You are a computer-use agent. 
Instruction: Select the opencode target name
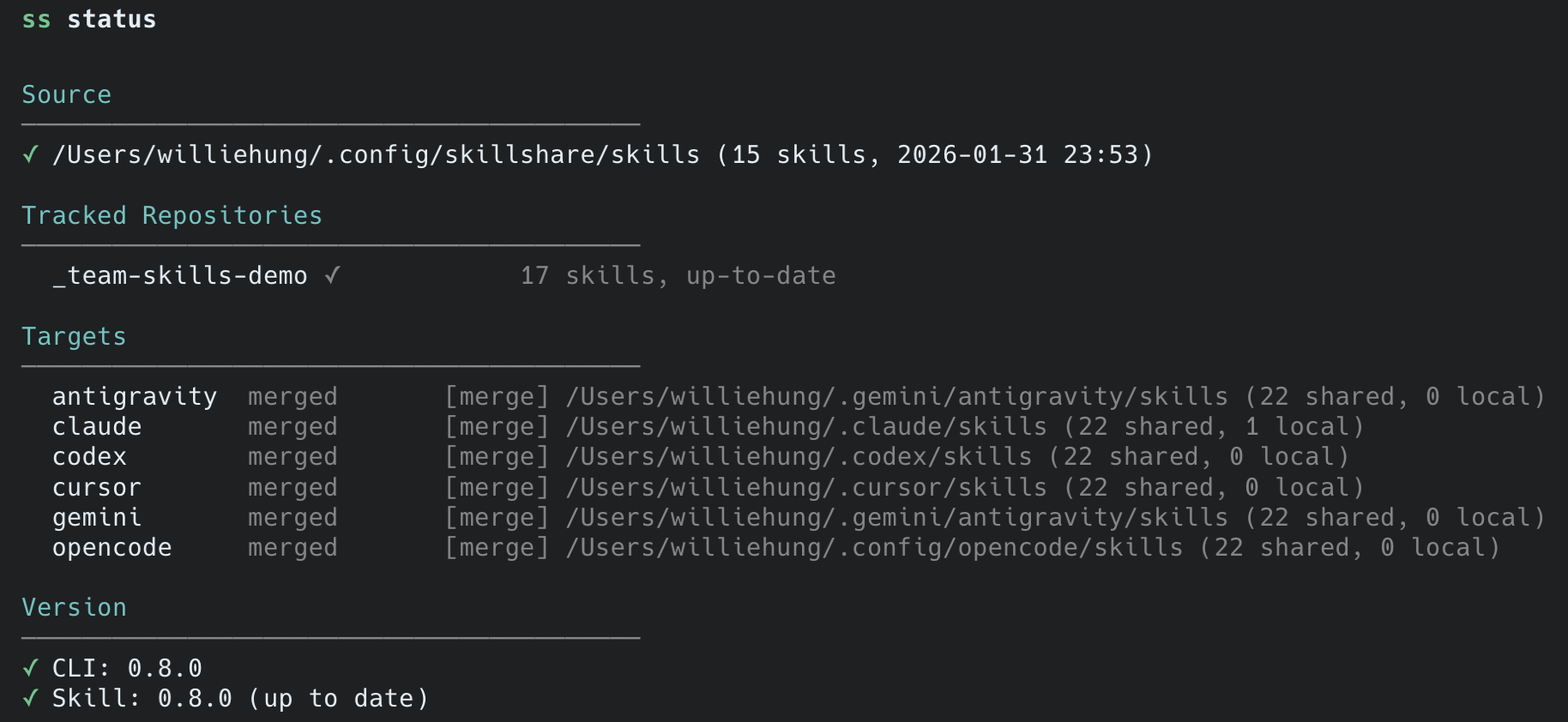click(x=112, y=547)
